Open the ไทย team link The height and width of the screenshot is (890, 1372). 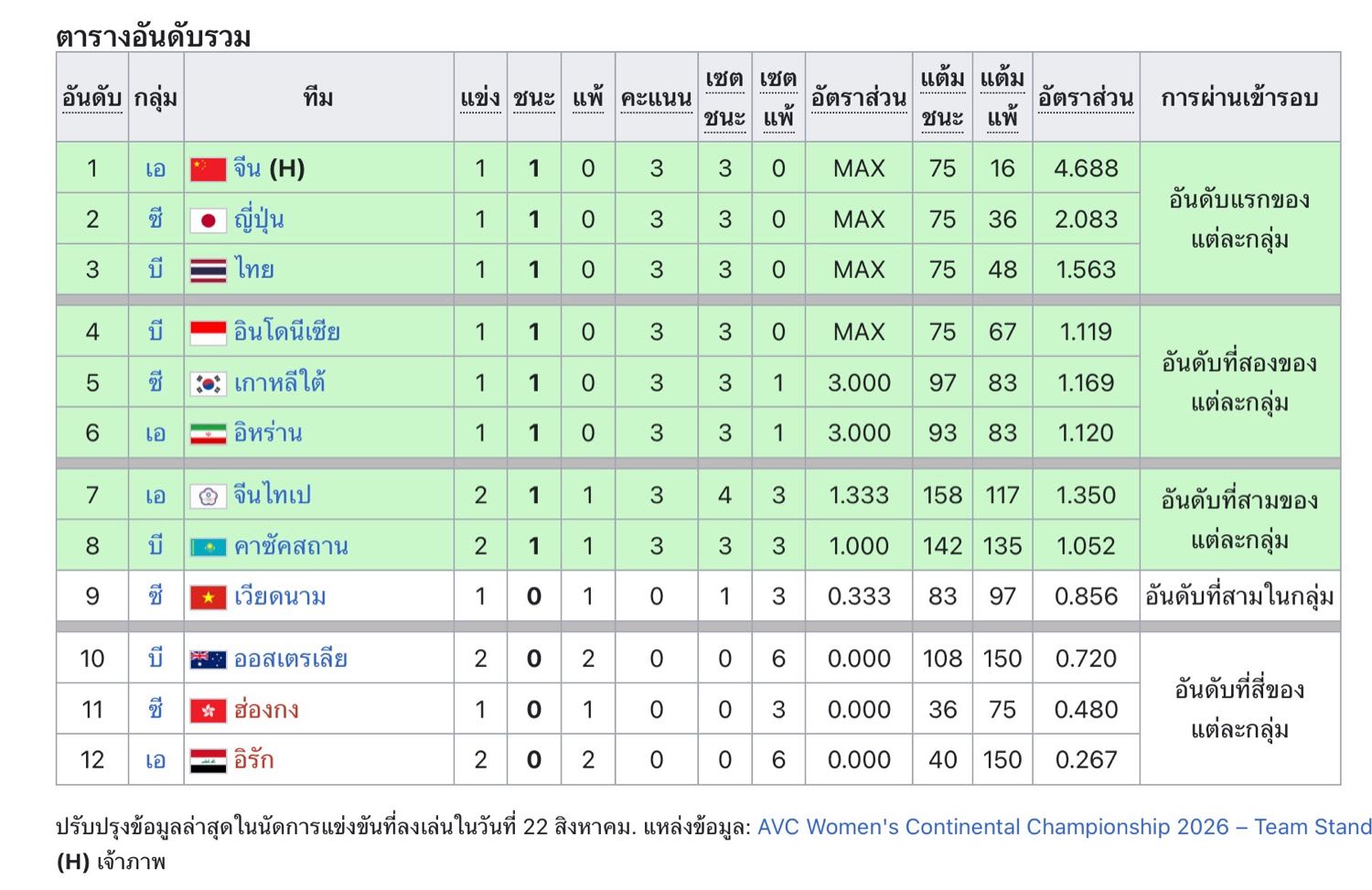(253, 270)
